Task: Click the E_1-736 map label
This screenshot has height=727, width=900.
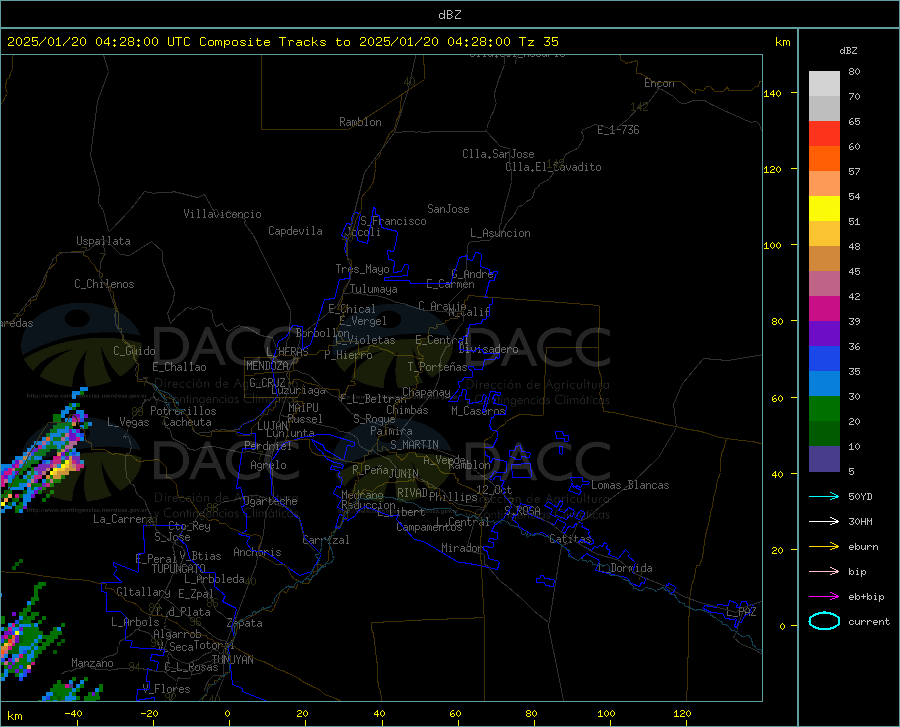Action: click(618, 130)
